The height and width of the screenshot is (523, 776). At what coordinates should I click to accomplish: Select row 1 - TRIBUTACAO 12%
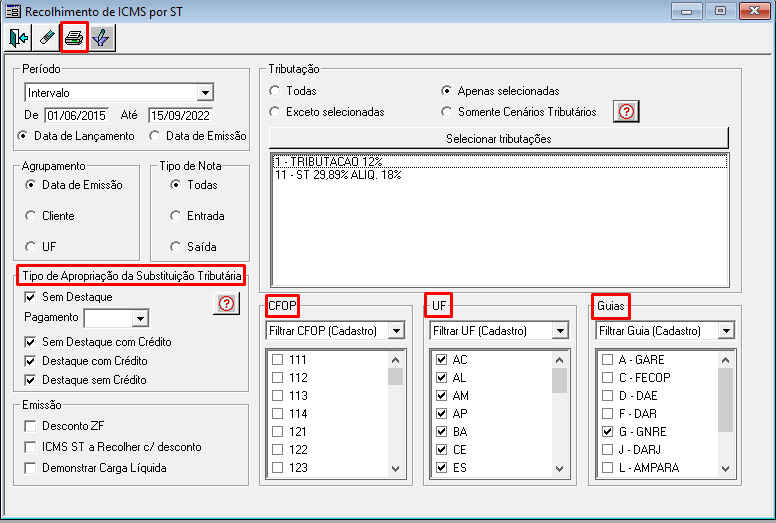coord(500,161)
